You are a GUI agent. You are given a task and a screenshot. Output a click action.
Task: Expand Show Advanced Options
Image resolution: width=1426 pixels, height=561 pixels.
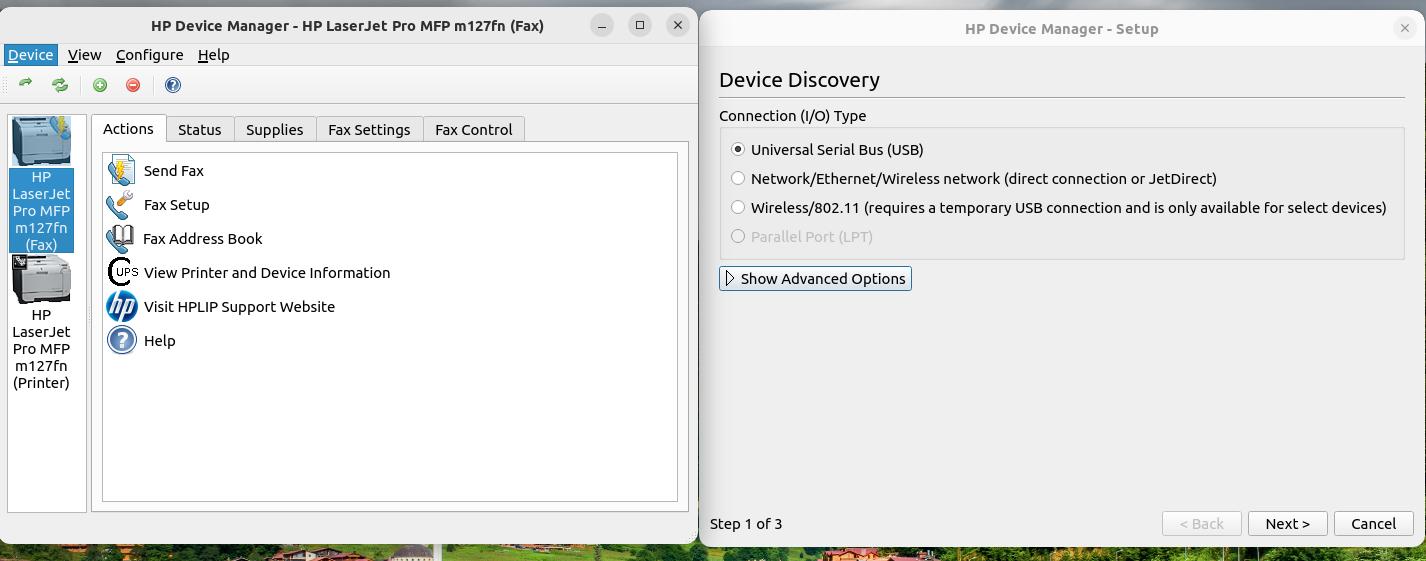[x=815, y=279]
